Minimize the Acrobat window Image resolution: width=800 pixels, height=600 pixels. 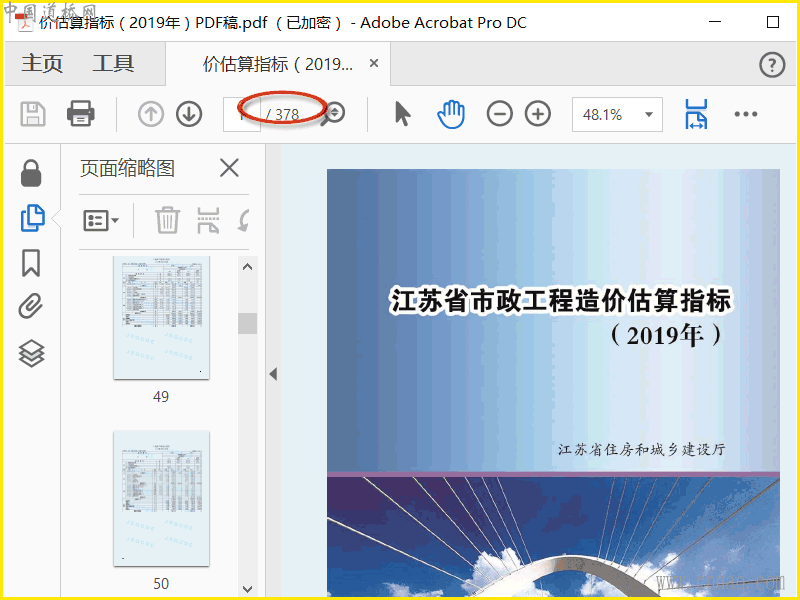point(715,22)
